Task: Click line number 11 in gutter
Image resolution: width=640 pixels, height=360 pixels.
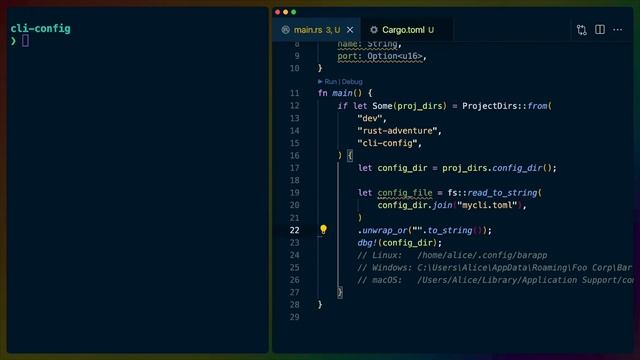Action: click(x=294, y=93)
